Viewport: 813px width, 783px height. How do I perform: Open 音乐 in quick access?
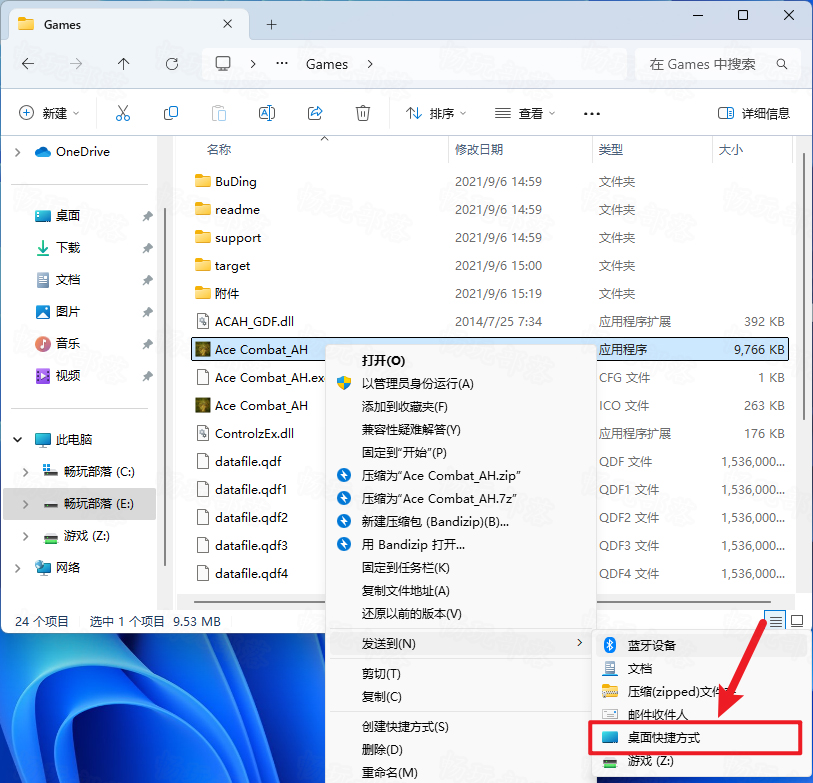(x=58, y=343)
